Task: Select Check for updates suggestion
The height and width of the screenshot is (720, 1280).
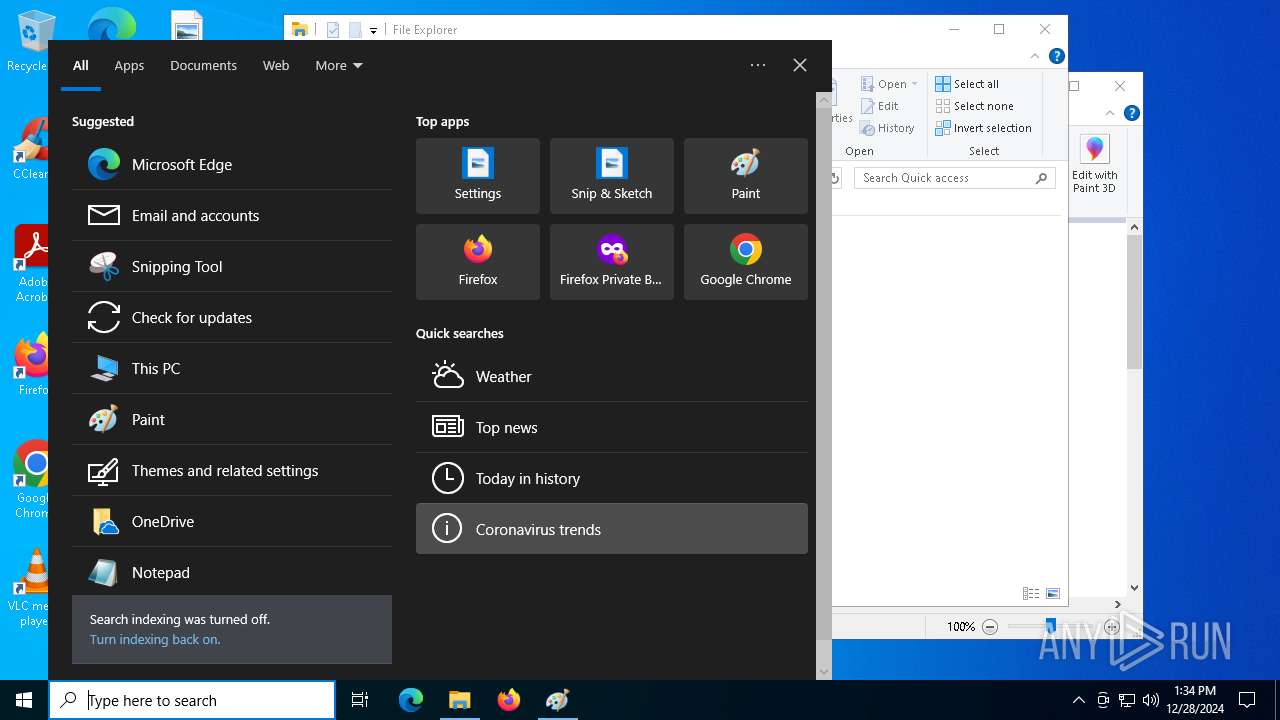Action: click(232, 317)
